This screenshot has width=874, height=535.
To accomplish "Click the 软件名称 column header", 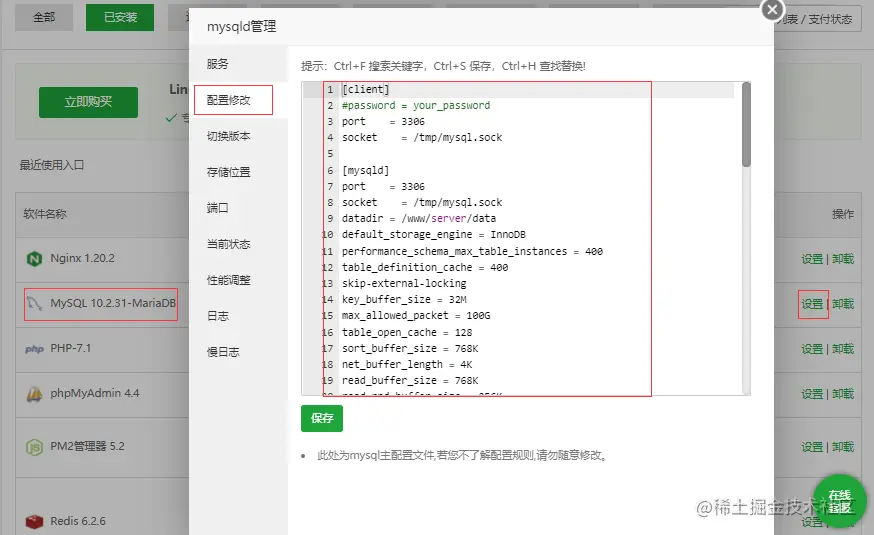I will (45, 214).
